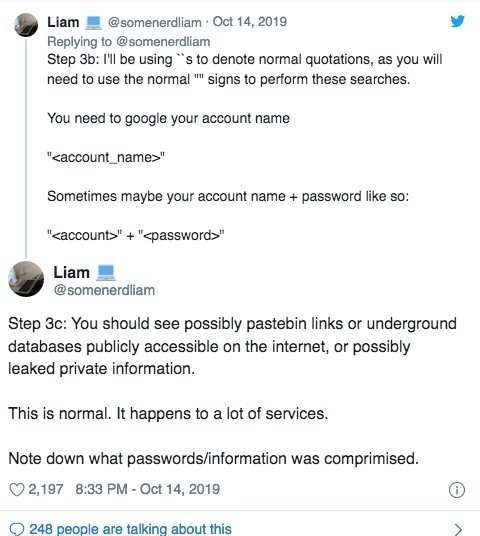The width and height of the screenshot is (480, 536).
Task: Click the Step 3b reply tweet text
Action: tap(245, 147)
